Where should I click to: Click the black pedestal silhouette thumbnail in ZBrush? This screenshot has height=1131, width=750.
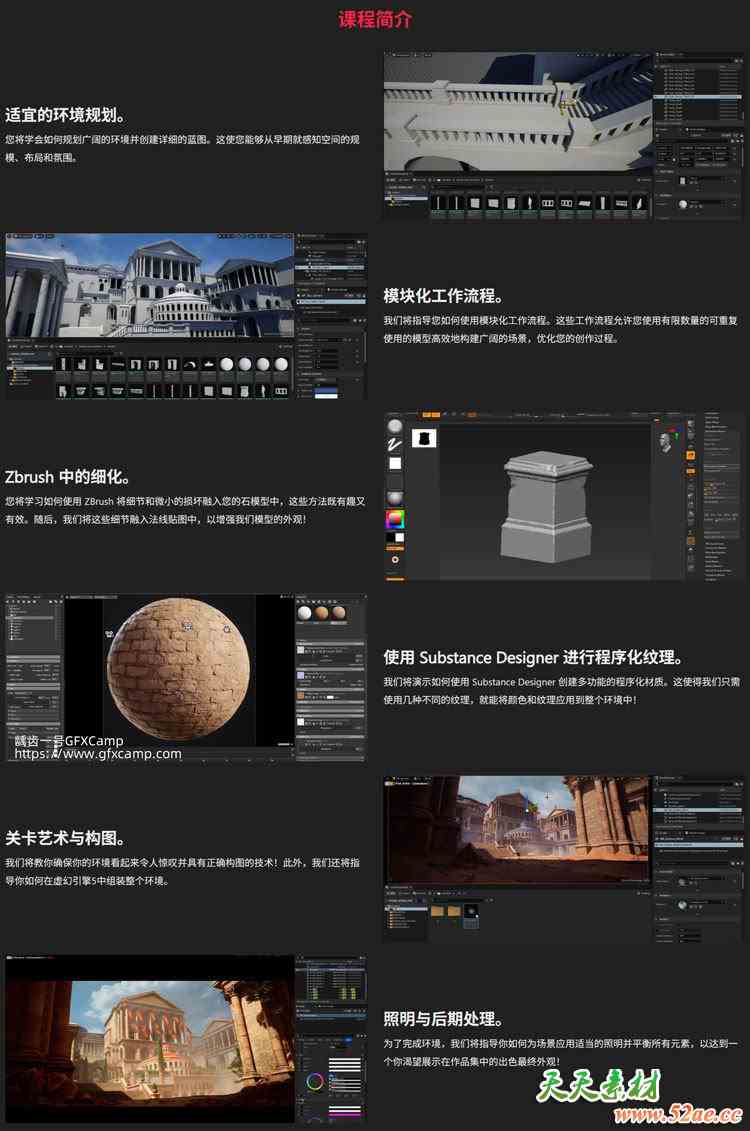click(424, 439)
